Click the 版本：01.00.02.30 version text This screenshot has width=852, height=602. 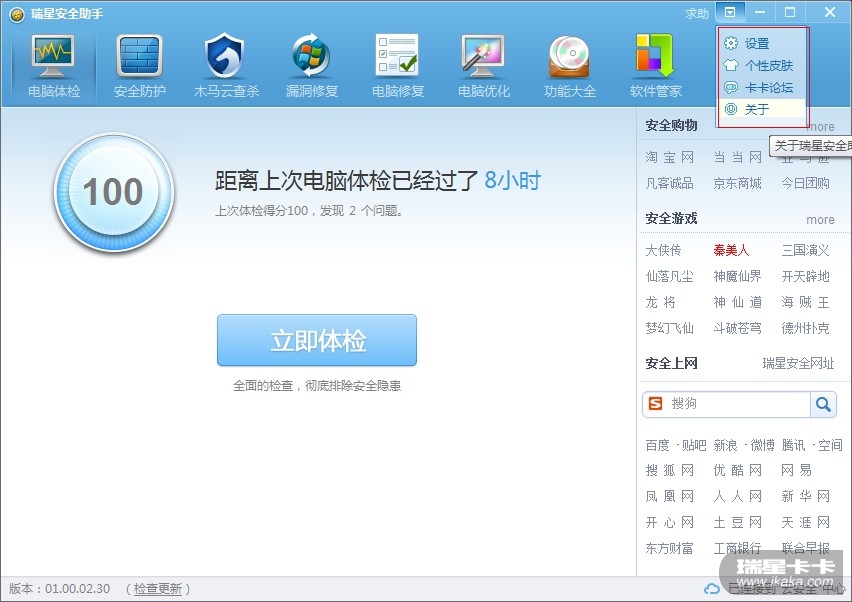coord(59,588)
